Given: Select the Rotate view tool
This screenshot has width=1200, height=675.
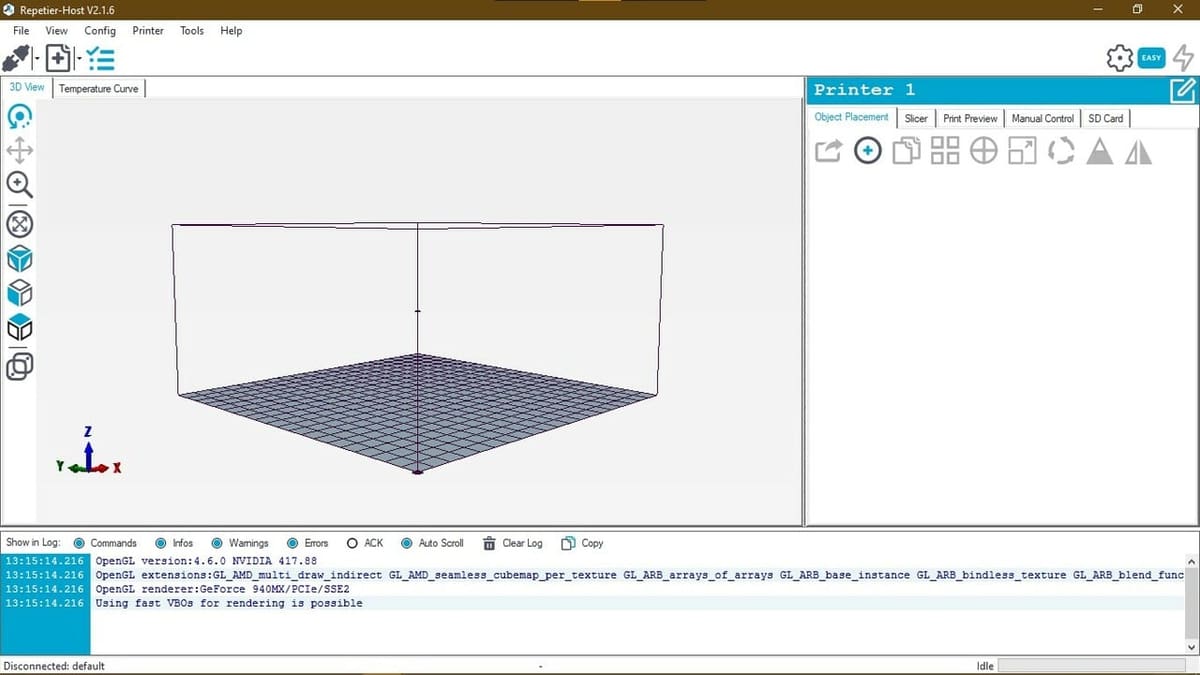Looking at the screenshot, I should pyautogui.click(x=19, y=117).
